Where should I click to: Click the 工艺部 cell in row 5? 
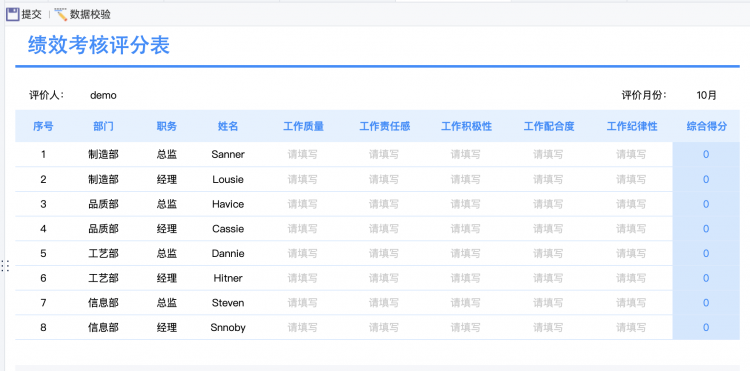coord(103,253)
